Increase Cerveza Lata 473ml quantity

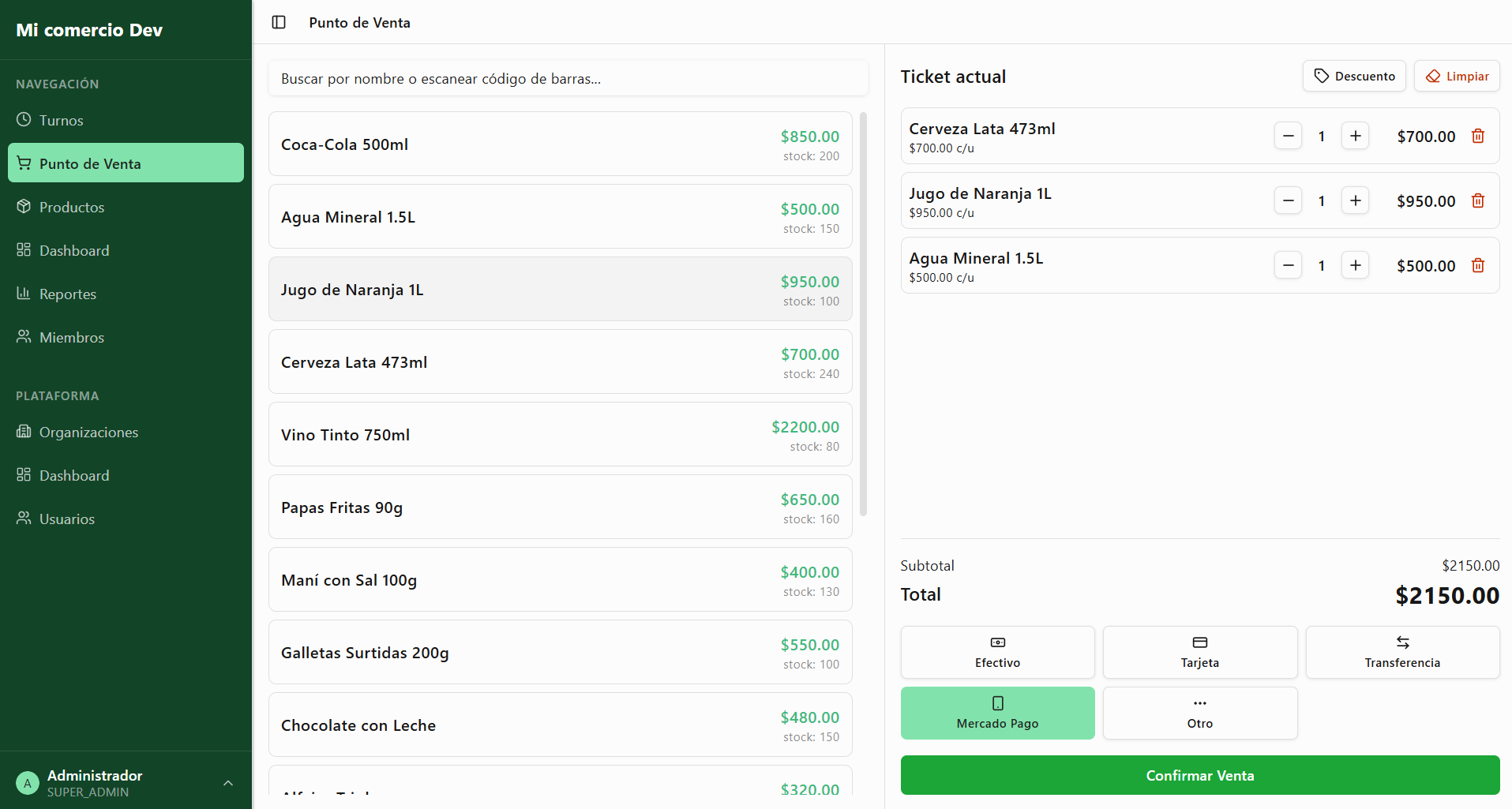(1356, 136)
